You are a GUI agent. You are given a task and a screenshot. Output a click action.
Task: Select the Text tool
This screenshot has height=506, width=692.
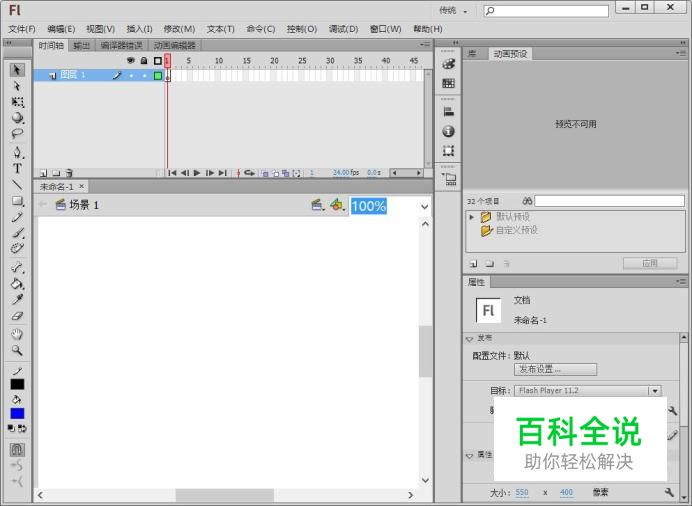pos(17,169)
